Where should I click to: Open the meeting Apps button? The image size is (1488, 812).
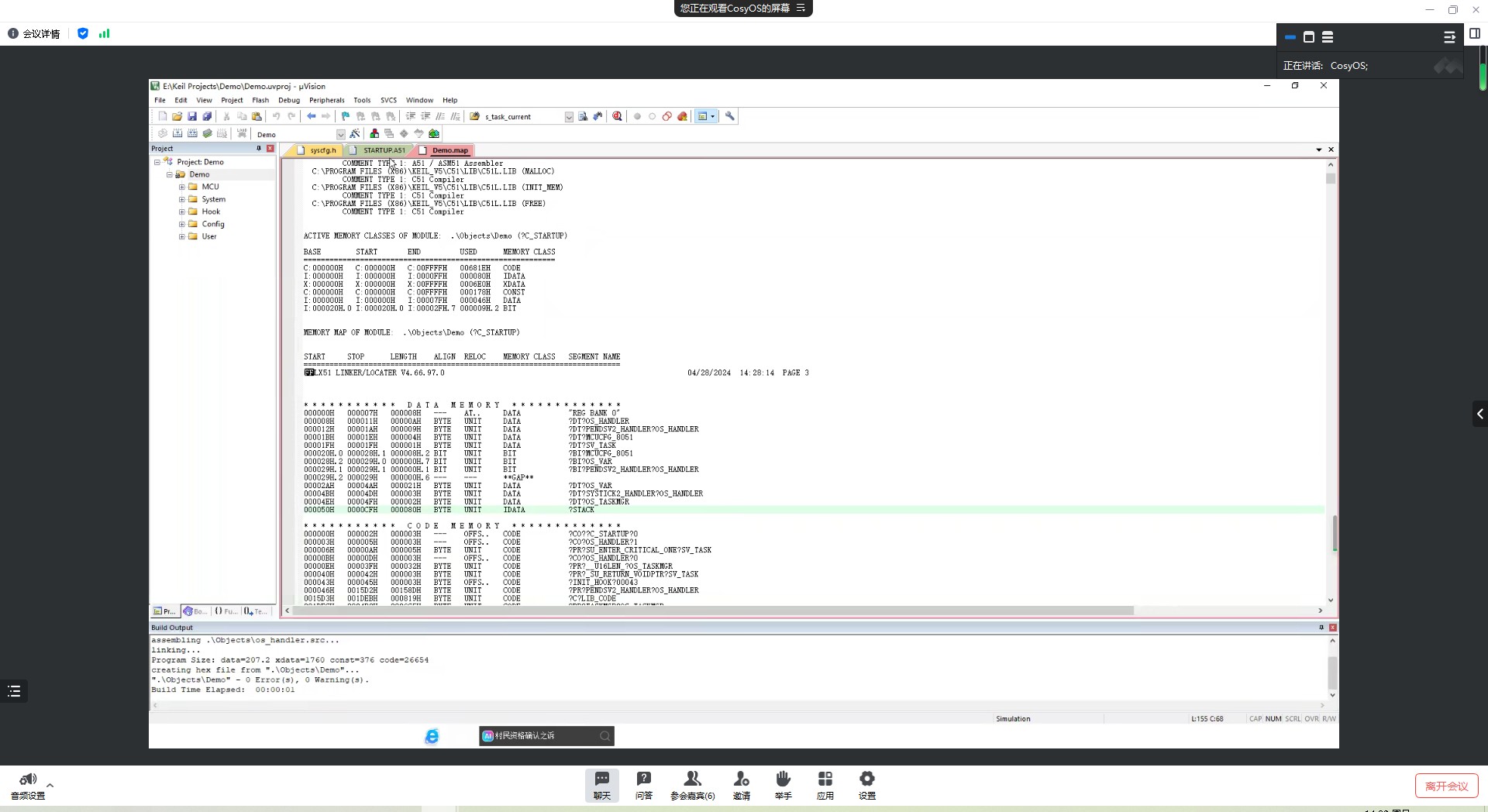(x=825, y=785)
